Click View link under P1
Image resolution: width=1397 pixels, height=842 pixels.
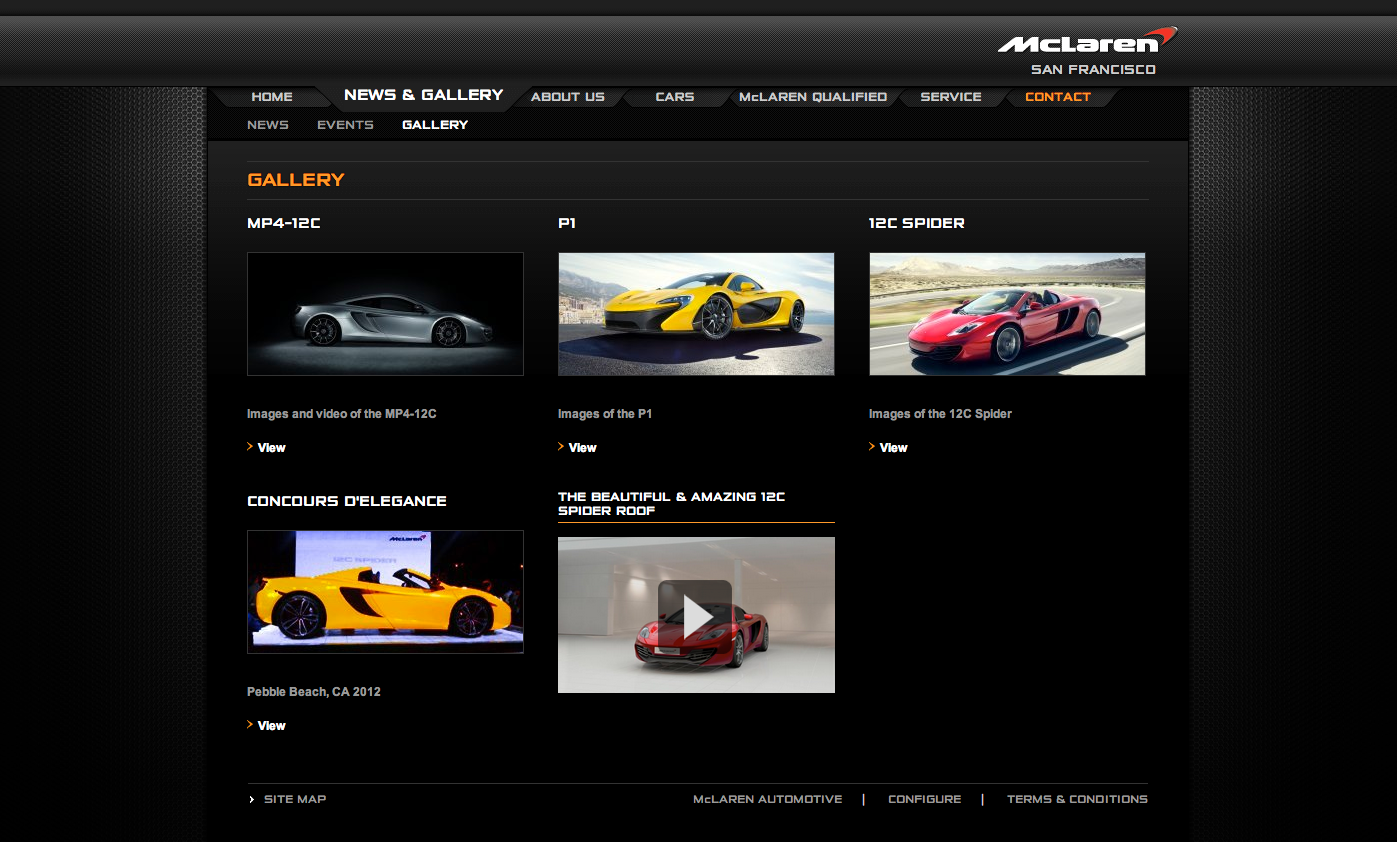click(x=583, y=448)
